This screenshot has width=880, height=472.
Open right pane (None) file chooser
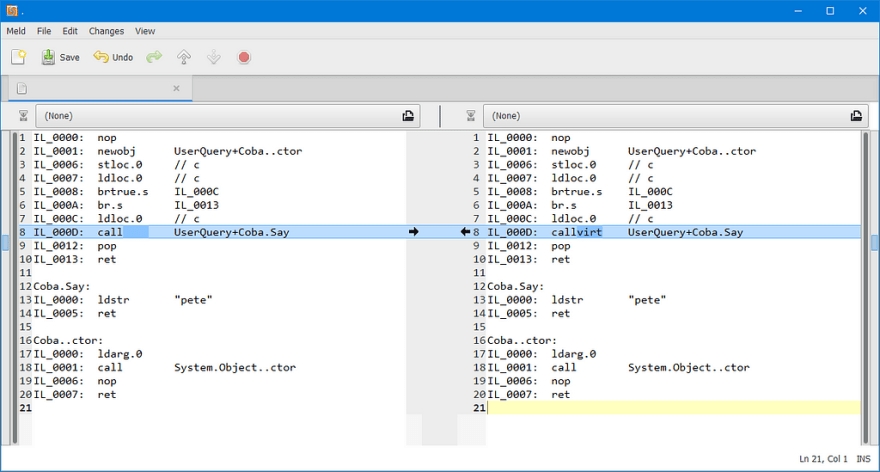(x=675, y=116)
